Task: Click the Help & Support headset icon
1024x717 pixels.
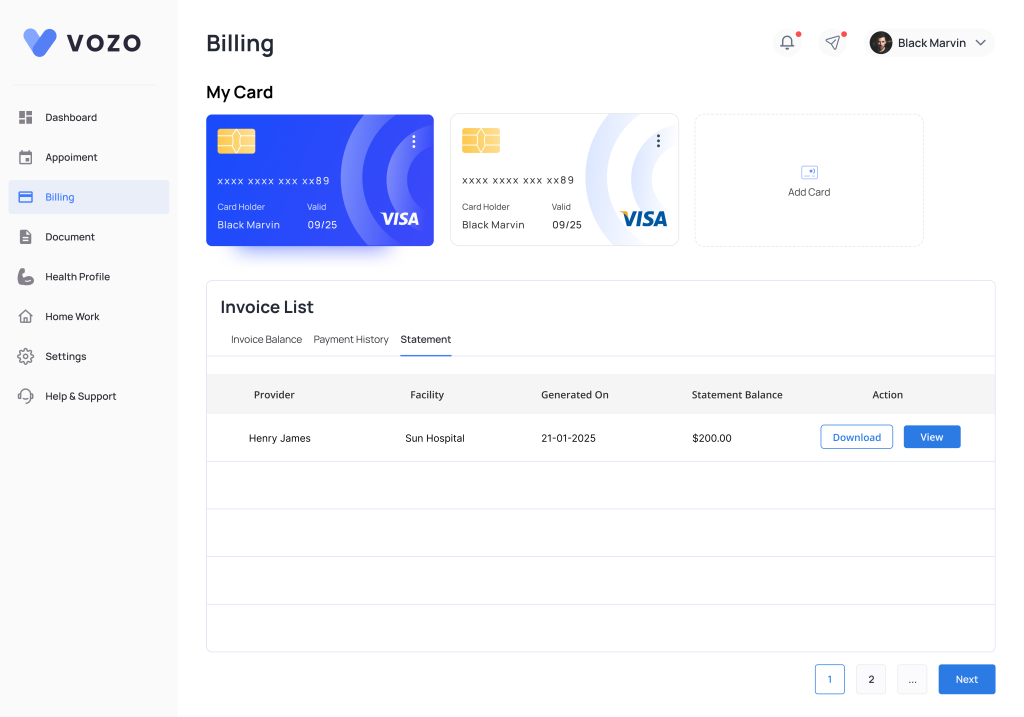Action: coord(26,396)
